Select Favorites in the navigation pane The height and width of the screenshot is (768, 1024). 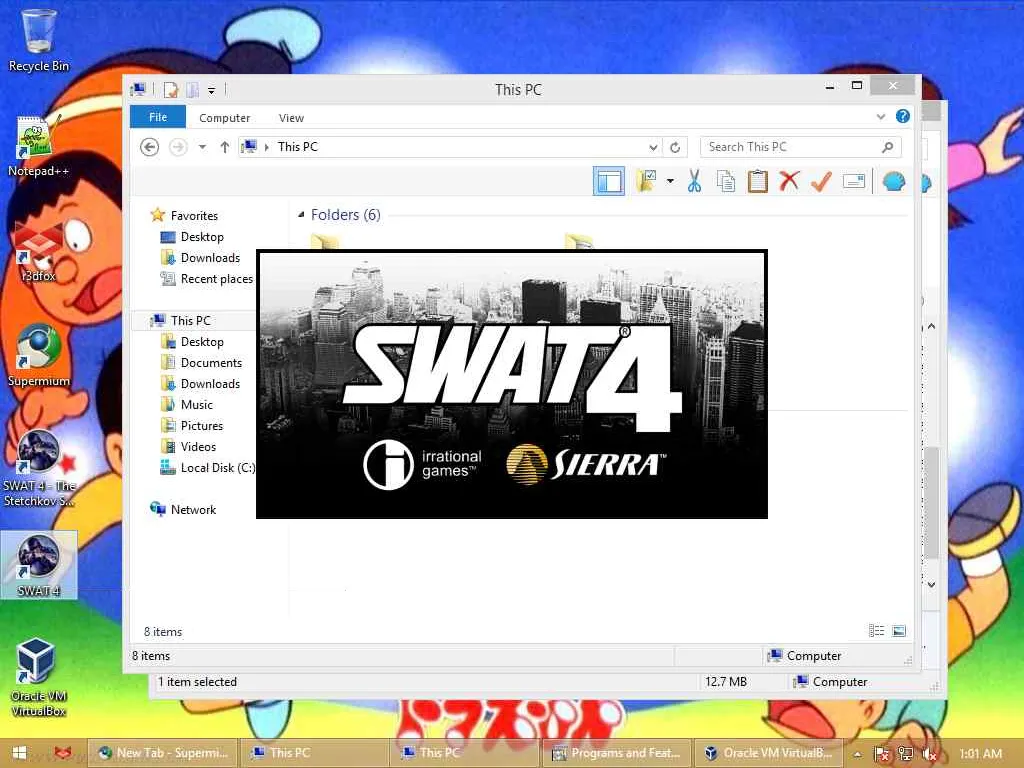pyautogui.click(x=194, y=216)
